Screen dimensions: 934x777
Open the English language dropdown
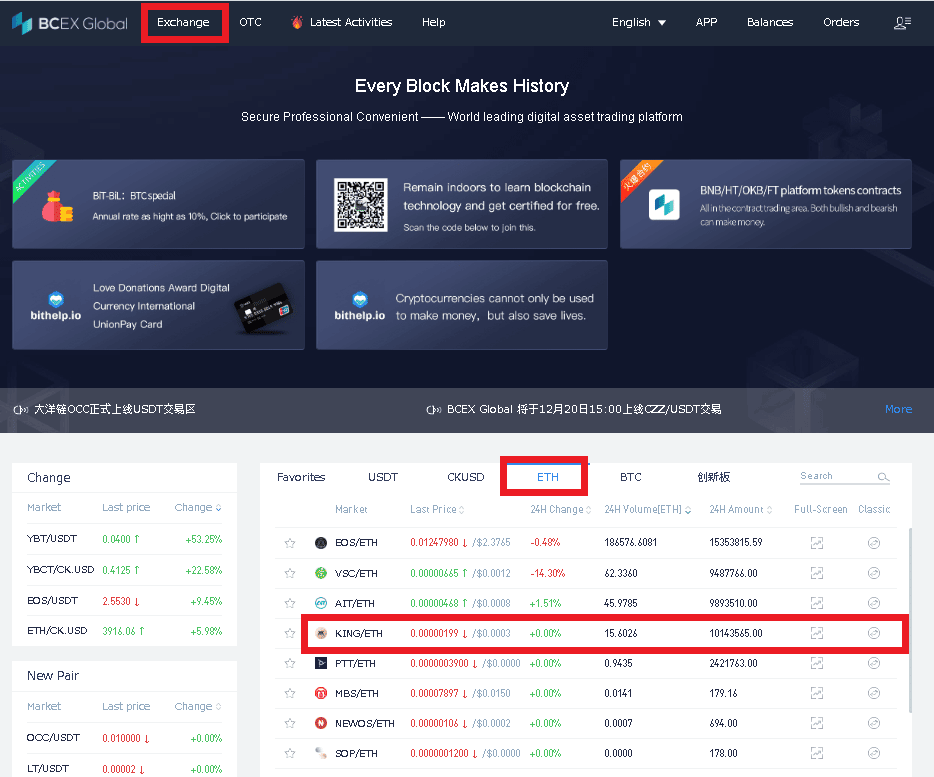[x=639, y=23]
